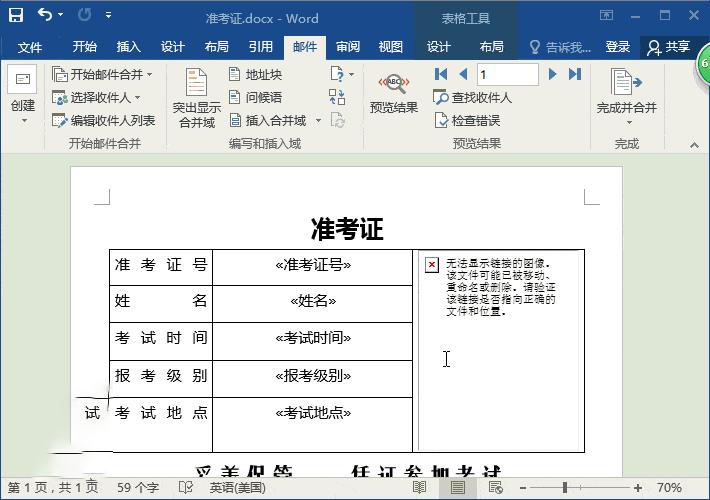The height and width of the screenshot is (500, 710).
Task: Switch to the 插入 tab
Action: point(128,47)
